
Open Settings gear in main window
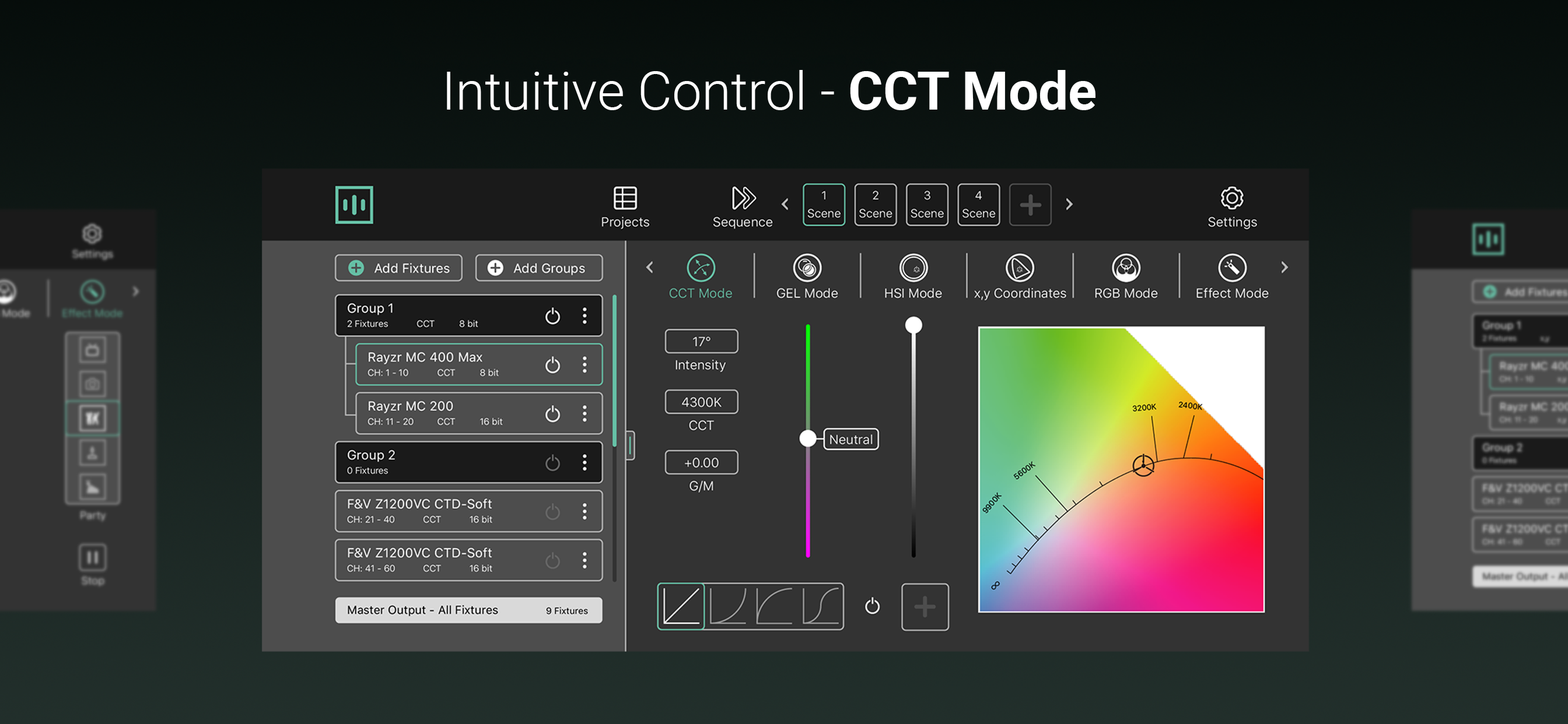[x=1231, y=208]
